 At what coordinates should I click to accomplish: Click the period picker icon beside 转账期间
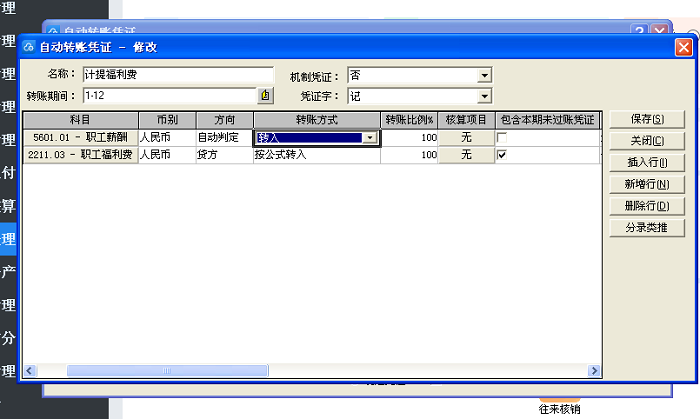266,96
